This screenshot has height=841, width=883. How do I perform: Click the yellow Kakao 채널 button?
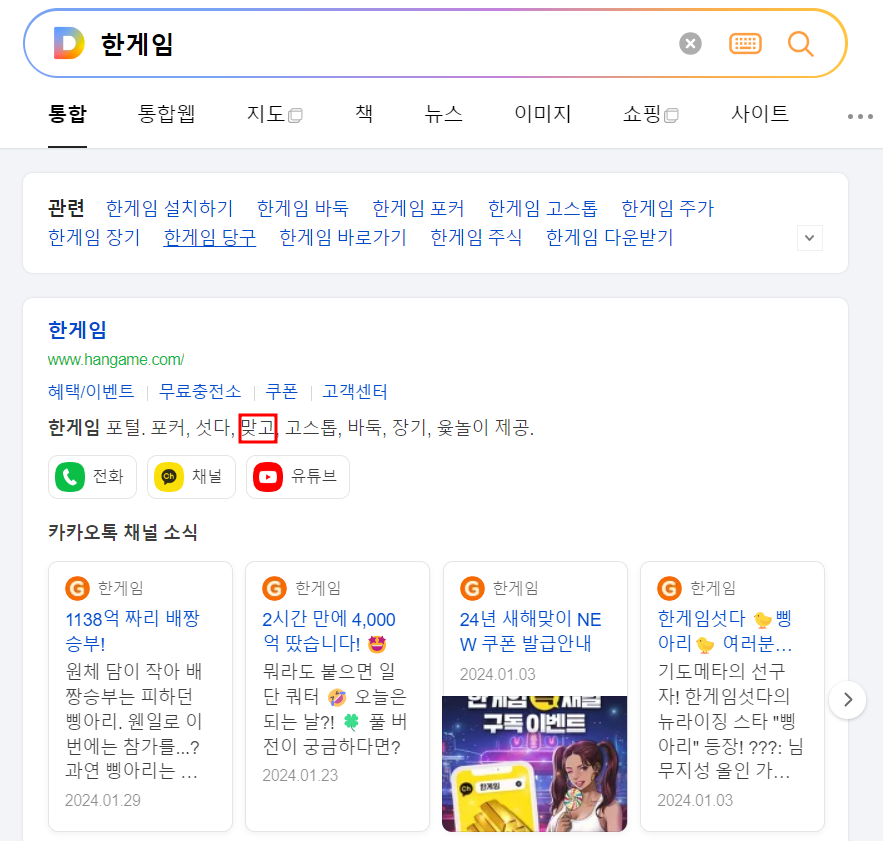coord(191,477)
